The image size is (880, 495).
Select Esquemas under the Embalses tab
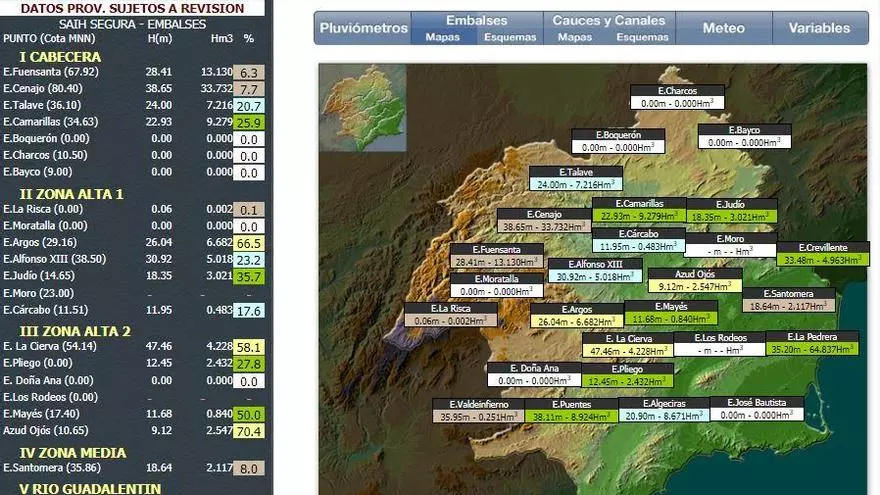pyautogui.click(x=509, y=37)
